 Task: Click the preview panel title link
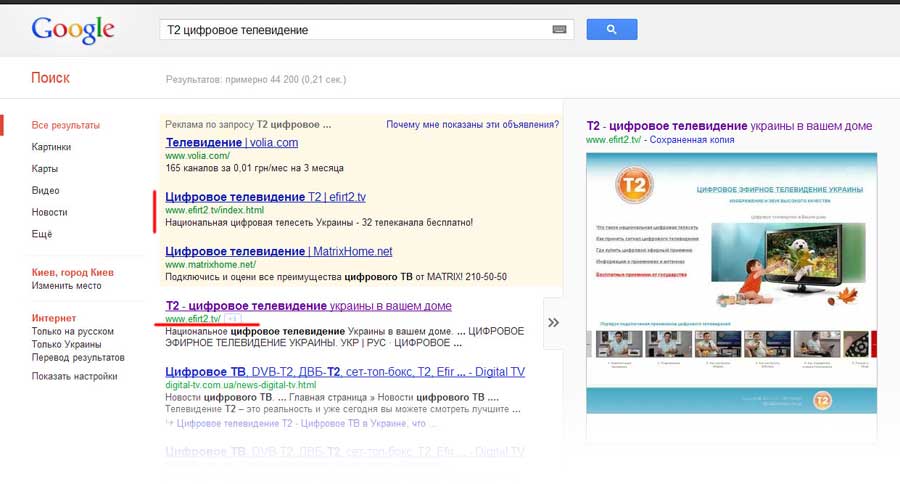click(729, 126)
